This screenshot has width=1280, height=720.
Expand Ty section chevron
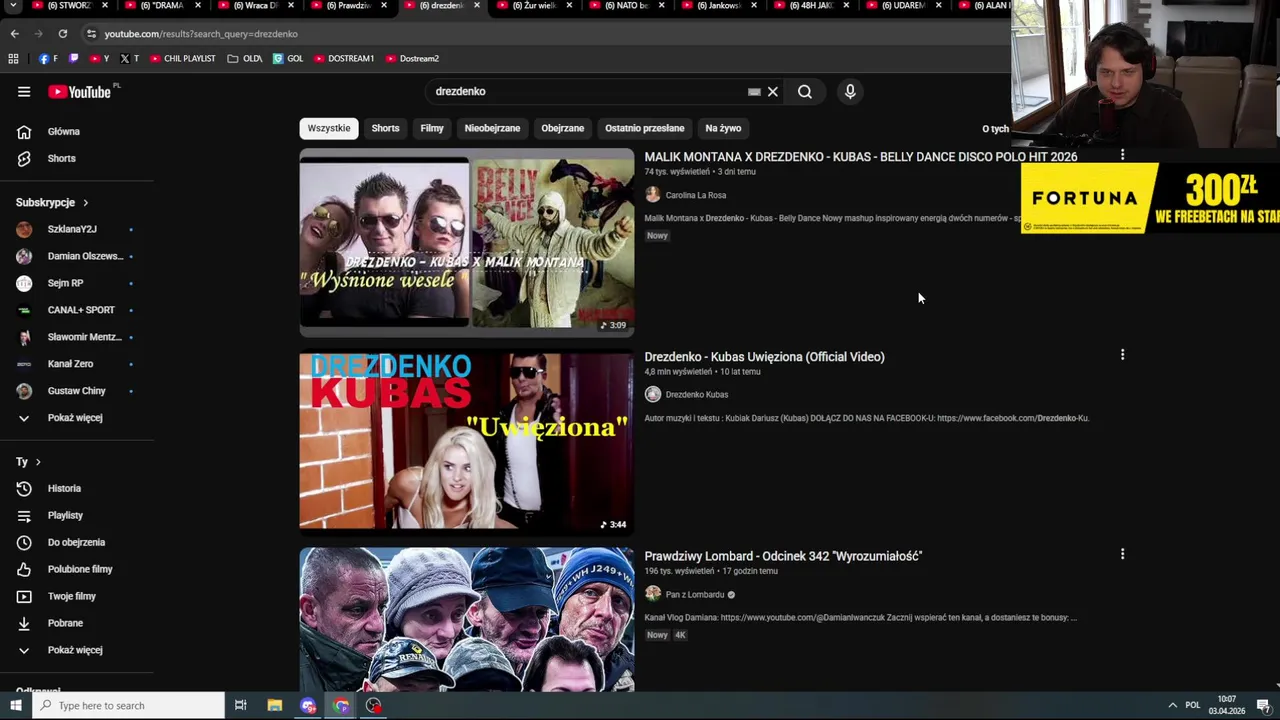[x=38, y=462]
